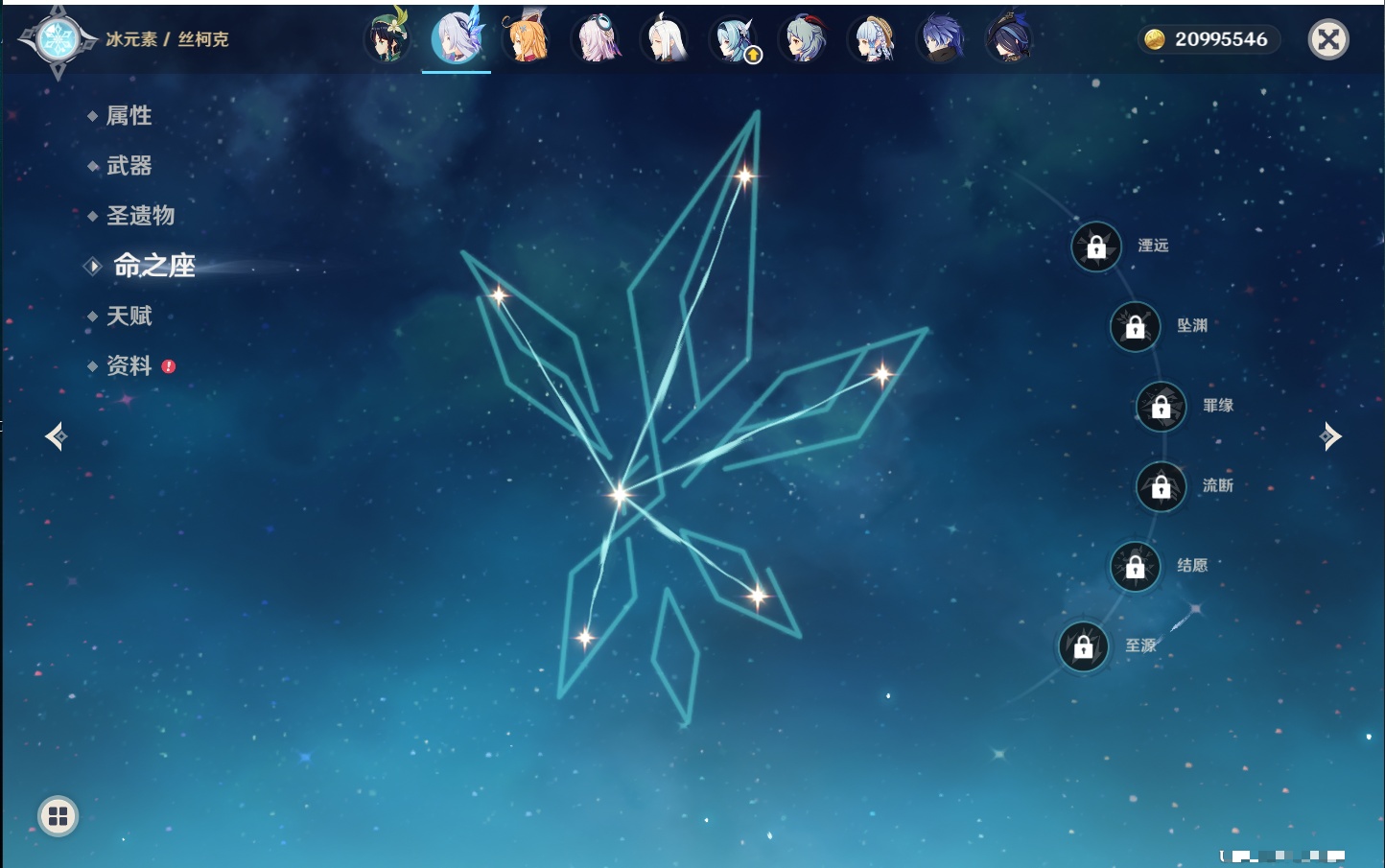Open the locked 流断 constellation node
The width and height of the screenshot is (1385, 868).
coord(1161,486)
